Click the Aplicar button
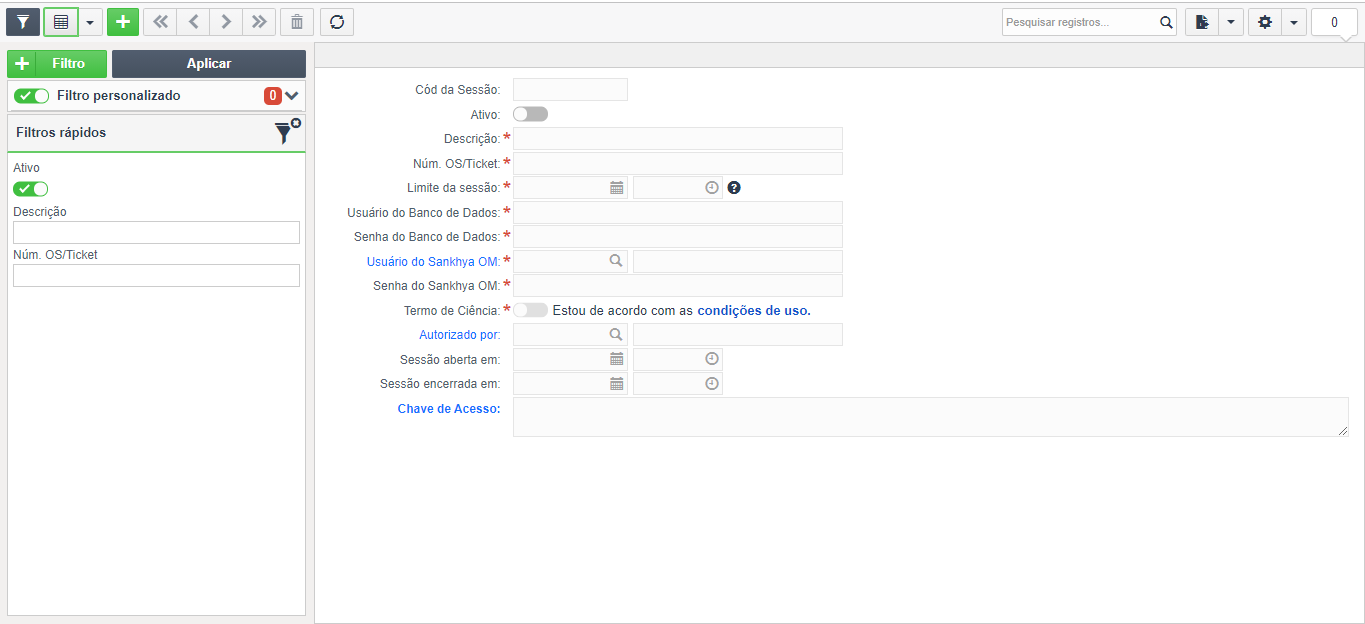Image resolution: width=1365 pixels, height=624 pixels. click(x=209, y=64)
